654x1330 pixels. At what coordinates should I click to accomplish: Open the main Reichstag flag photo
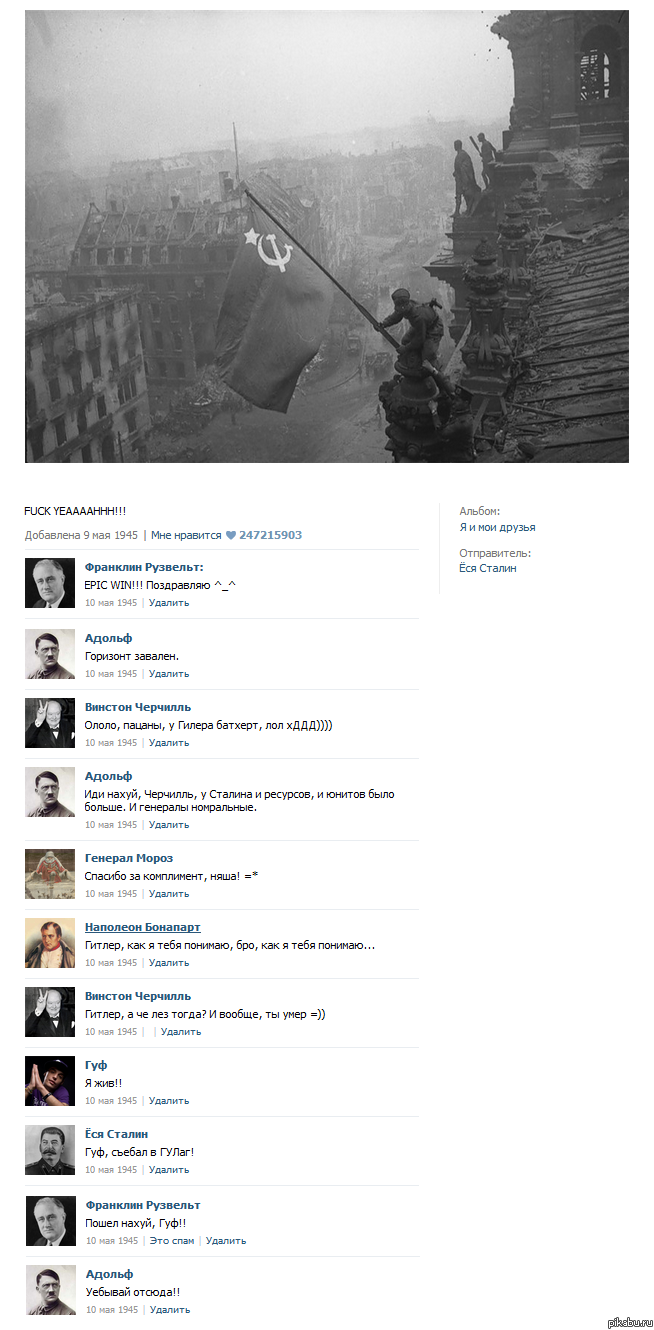(x=327, y=236)
